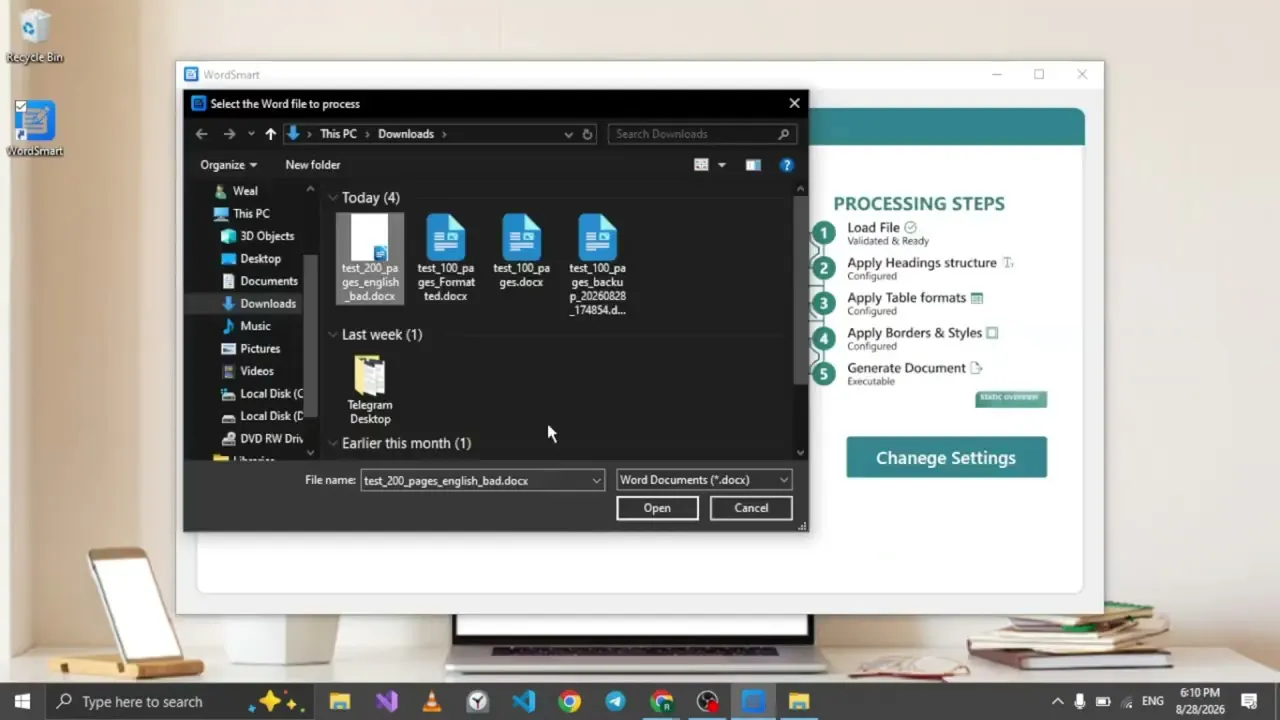Select the test_100_pages_Formatted.docx file
Viewport: 1280px width, 720px height.
pyautogui.click(x=446, y=258)
